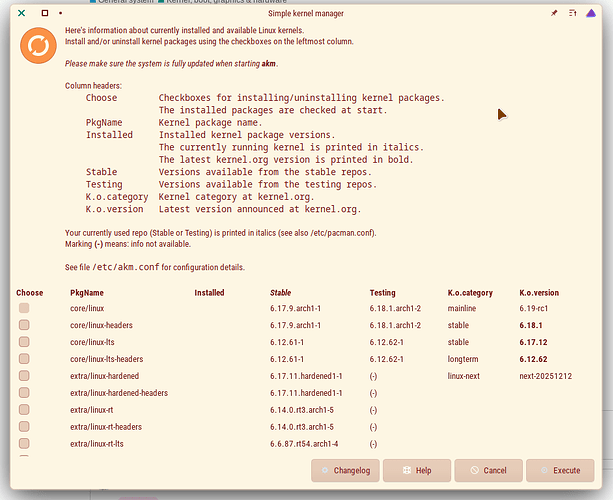
Task: Click package name extra/linux-rt-lts
Action: (97, 444)
